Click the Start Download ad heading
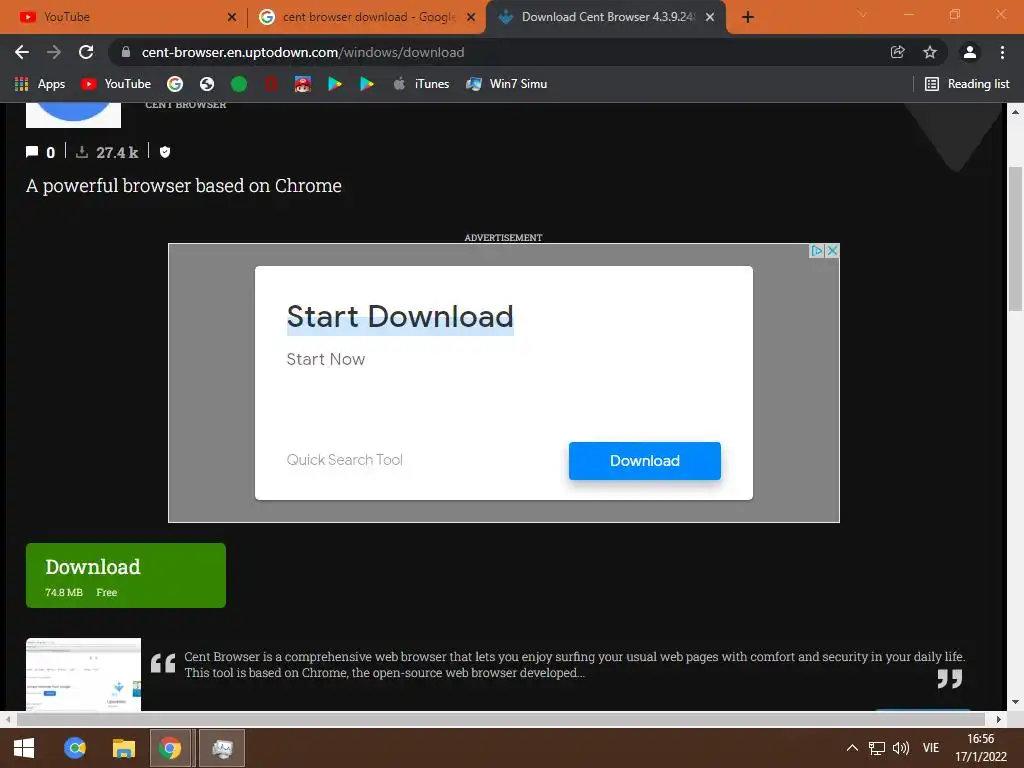 400,317
